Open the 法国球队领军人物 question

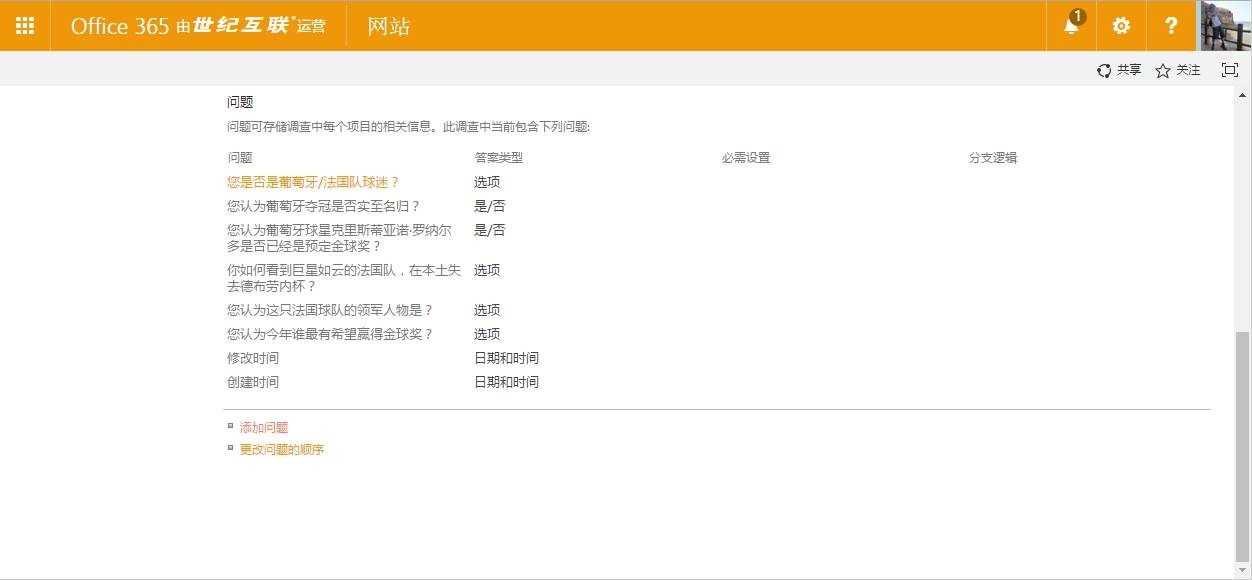tap(331, 310)
